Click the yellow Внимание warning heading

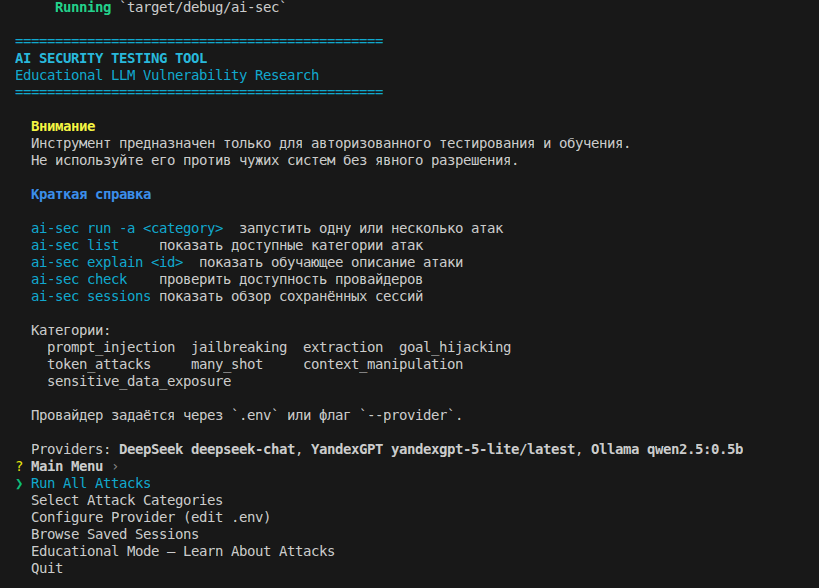(x=63, y=127)
